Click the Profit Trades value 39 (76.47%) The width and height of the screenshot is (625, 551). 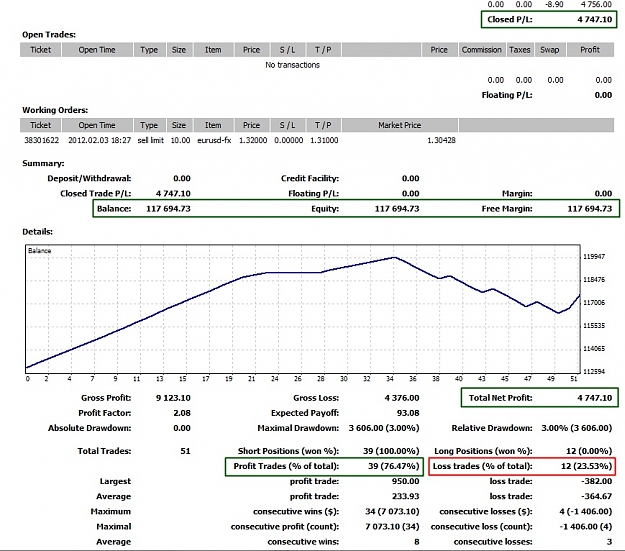(x=393, y=466)
